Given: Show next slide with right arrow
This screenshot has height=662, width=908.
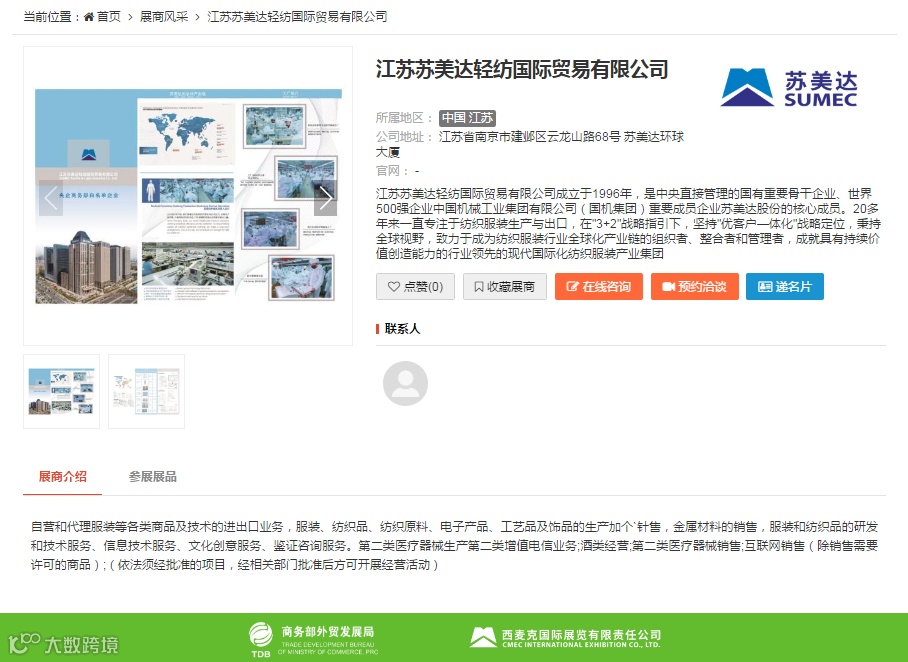Looking at the screenshot, I should click(325, 198).
